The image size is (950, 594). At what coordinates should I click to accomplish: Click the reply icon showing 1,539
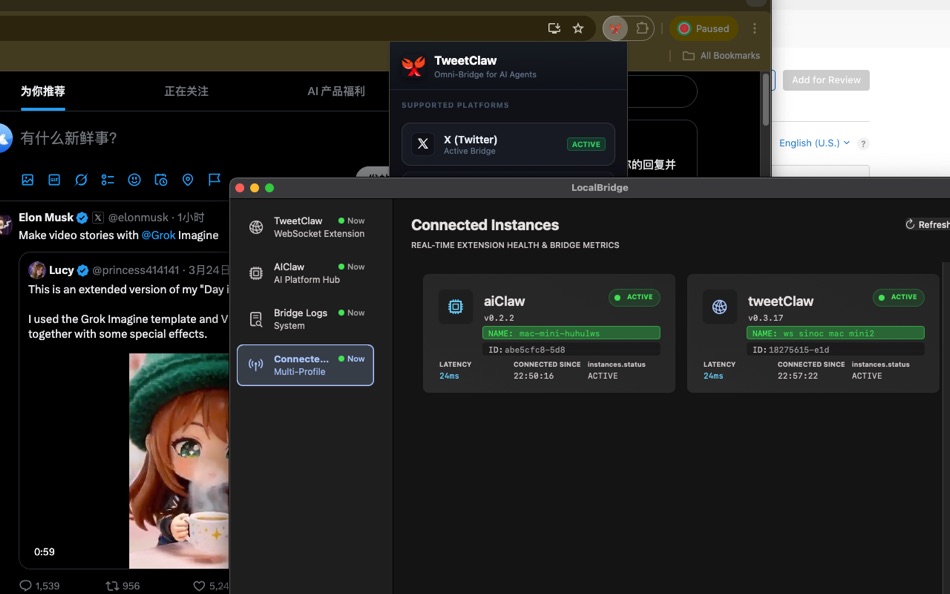coord(25,586)
